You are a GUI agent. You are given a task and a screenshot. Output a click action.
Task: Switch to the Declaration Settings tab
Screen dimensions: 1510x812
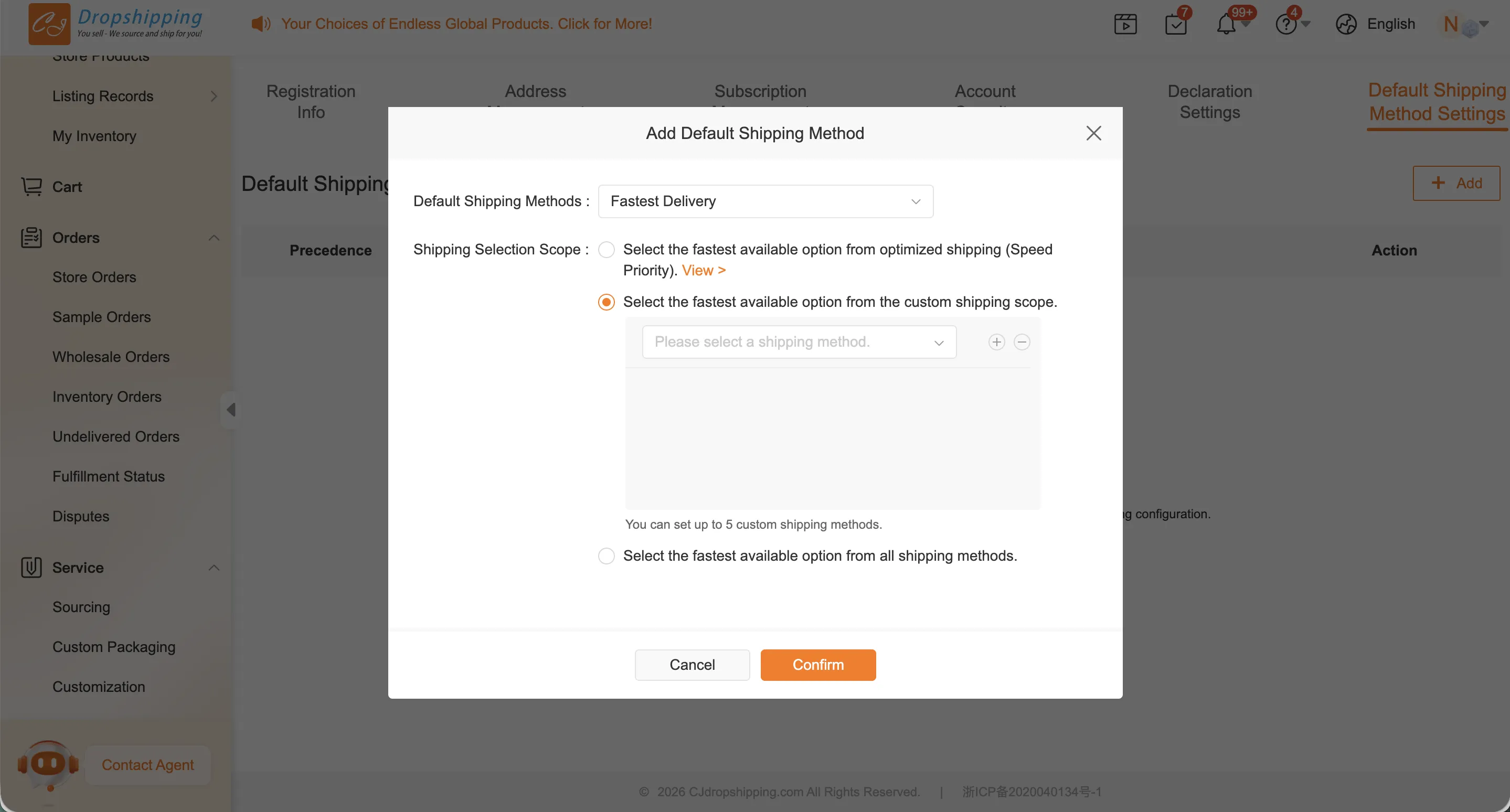pyautogui.click(x=1209, y=101)
